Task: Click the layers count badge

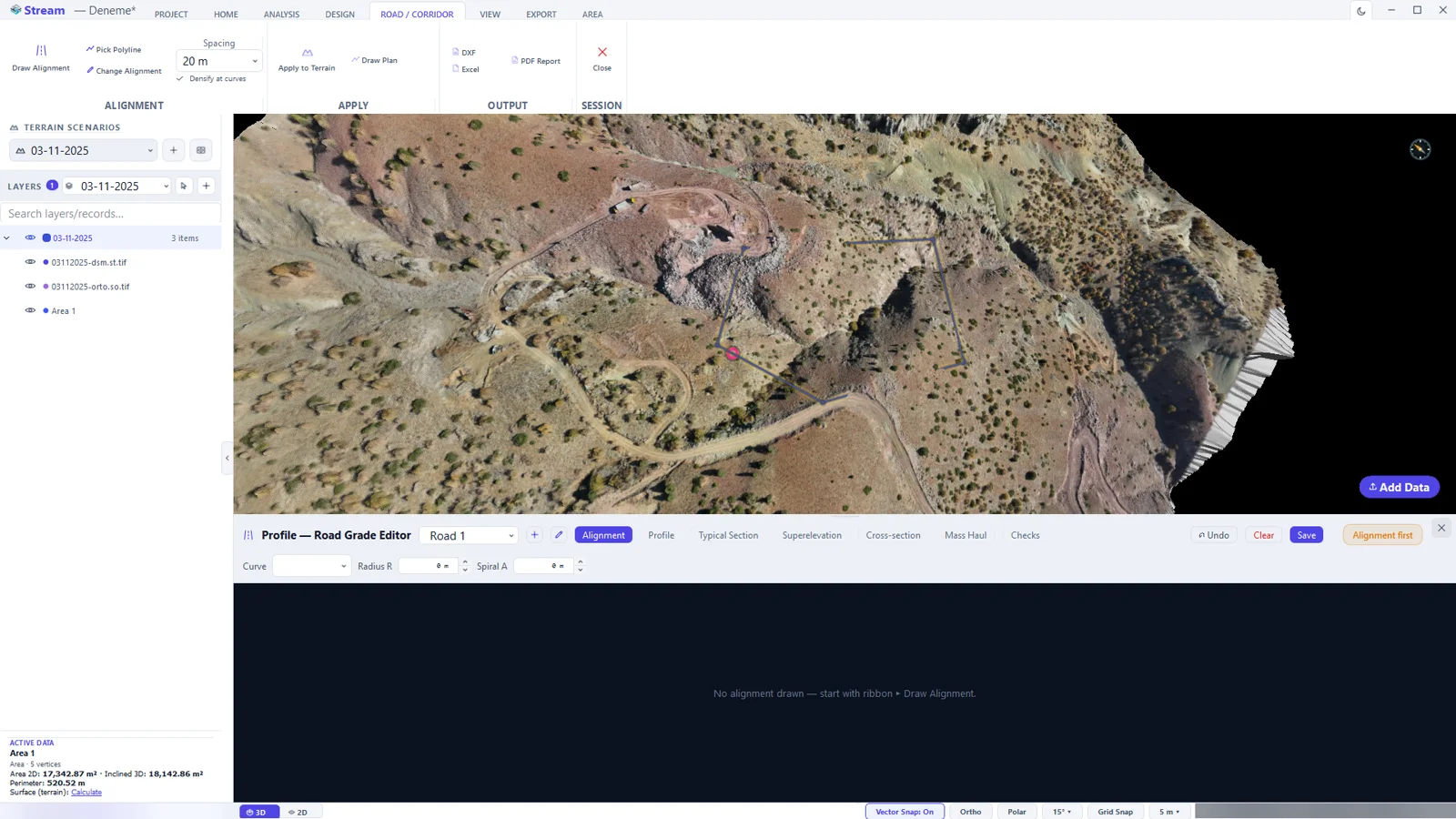Action: point(52,185)
